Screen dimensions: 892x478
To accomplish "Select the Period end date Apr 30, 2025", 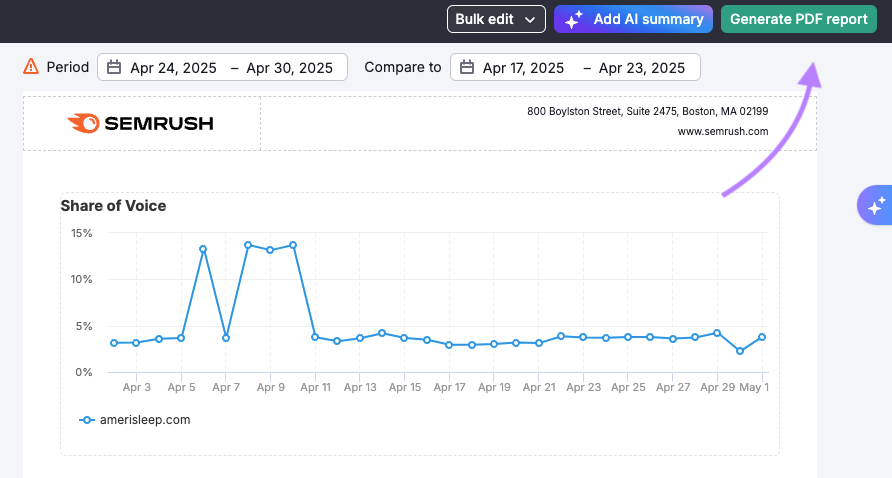I will [x=290, y=68].
